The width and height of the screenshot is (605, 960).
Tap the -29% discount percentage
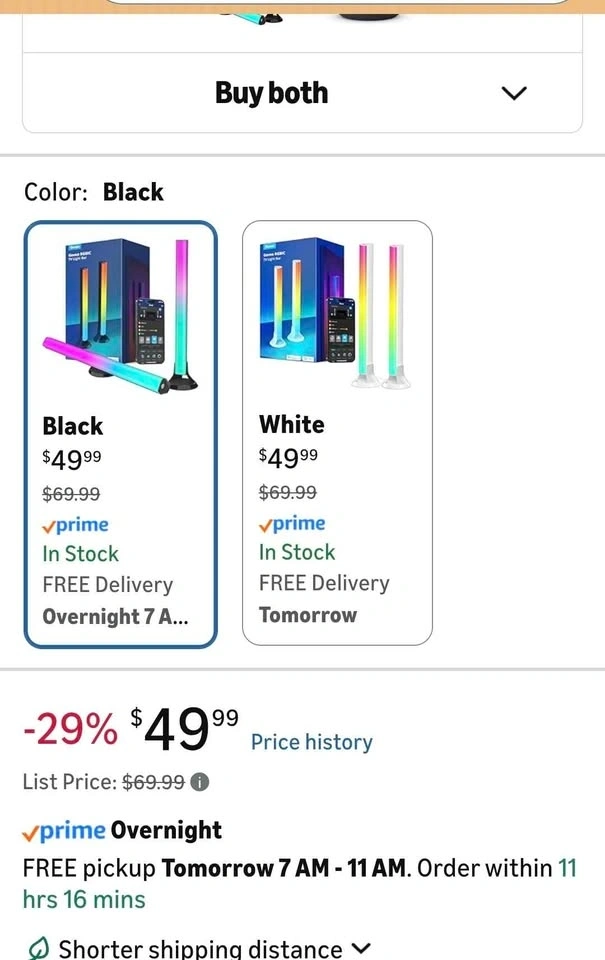coord(70,731)
